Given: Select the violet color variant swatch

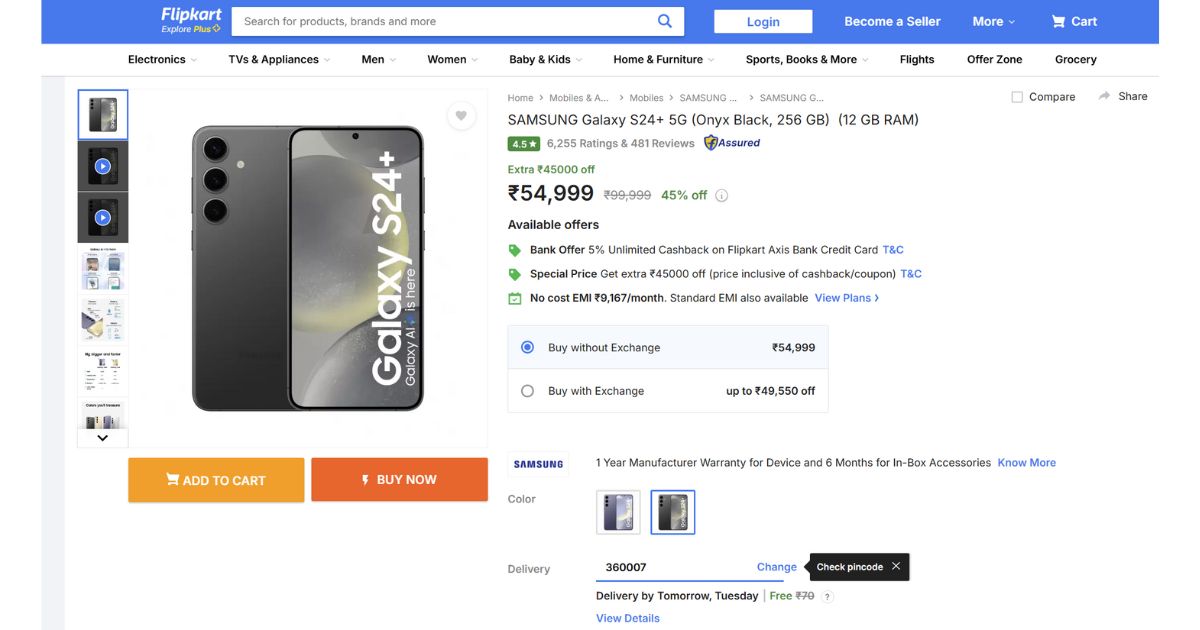Looking at the screenshot, I should click(x=618, y=512).
